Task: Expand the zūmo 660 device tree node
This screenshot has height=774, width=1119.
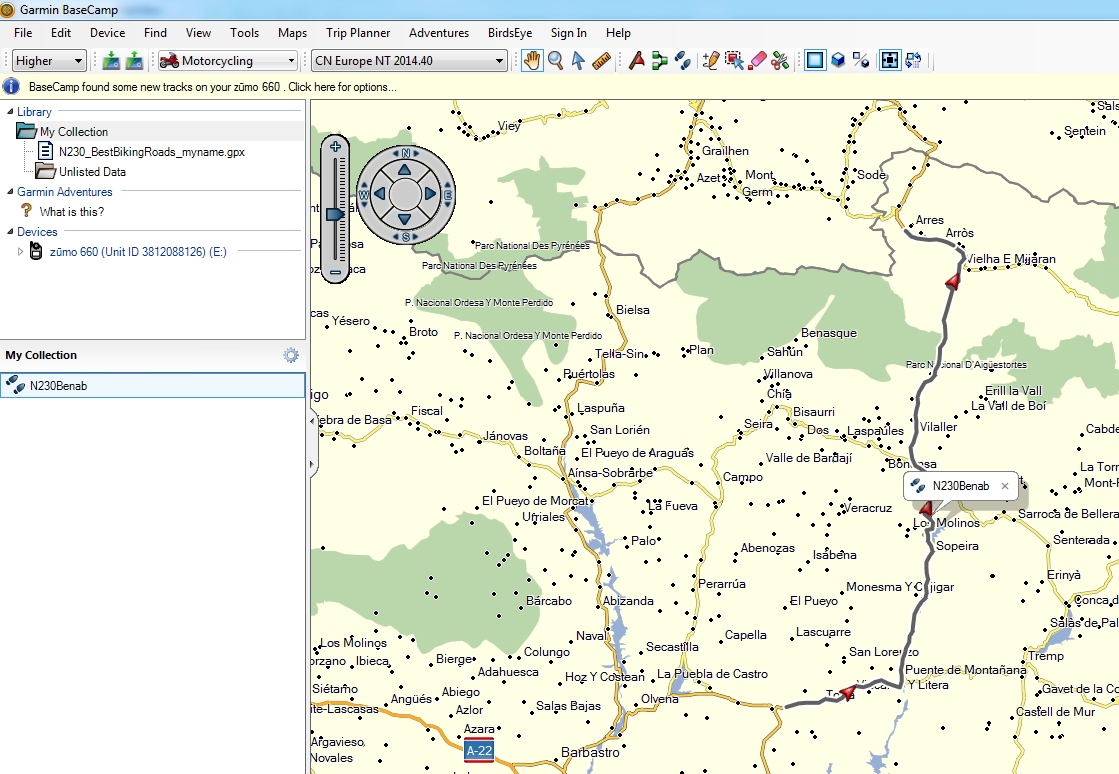Action: click(x=20, y=252)
